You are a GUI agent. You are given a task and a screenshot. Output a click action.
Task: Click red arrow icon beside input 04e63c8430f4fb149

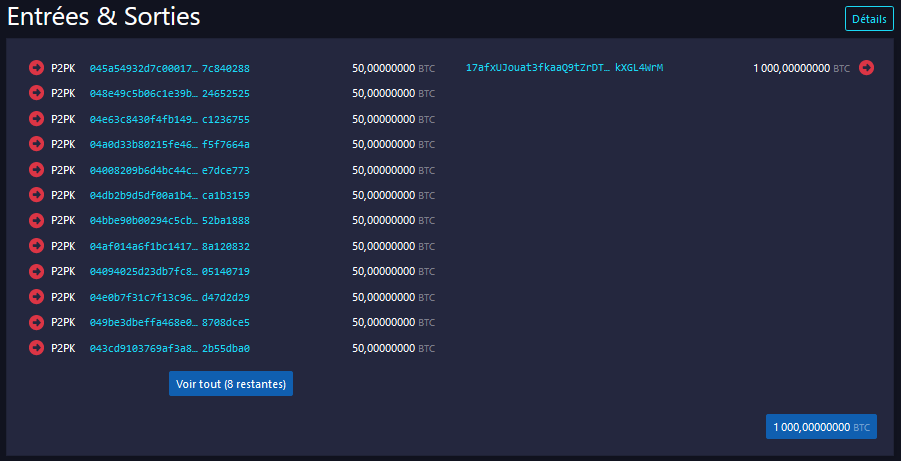click(x=36, y=118)
